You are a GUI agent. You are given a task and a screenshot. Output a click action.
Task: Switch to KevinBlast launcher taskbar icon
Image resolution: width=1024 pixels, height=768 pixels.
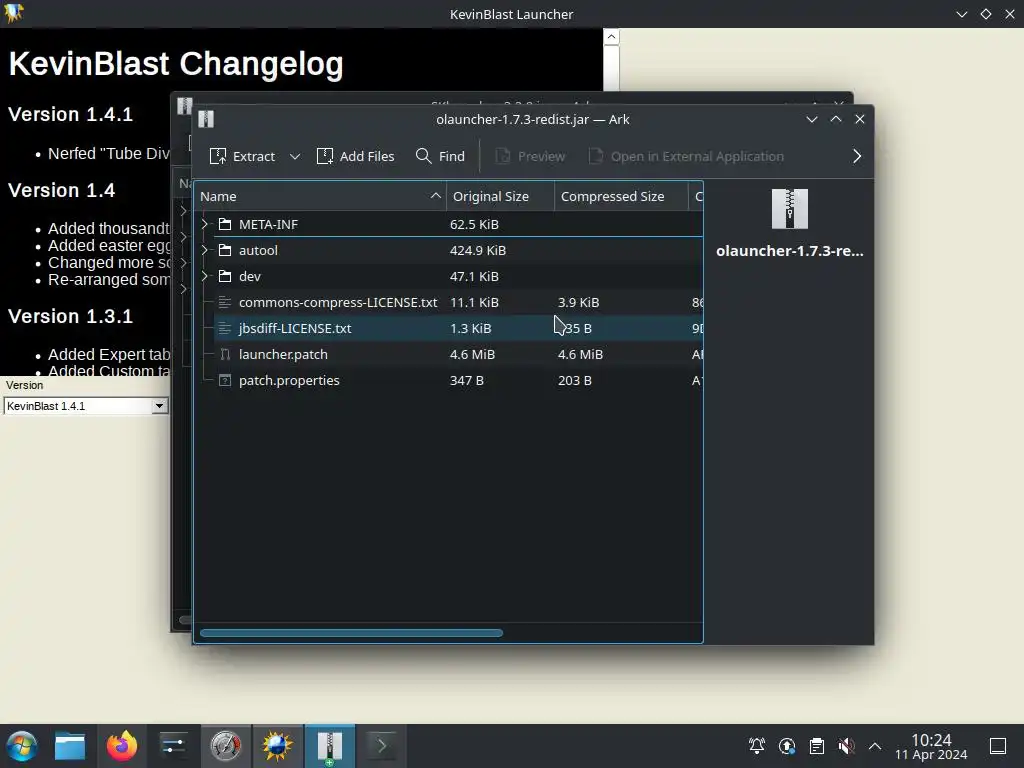point(278,746)
